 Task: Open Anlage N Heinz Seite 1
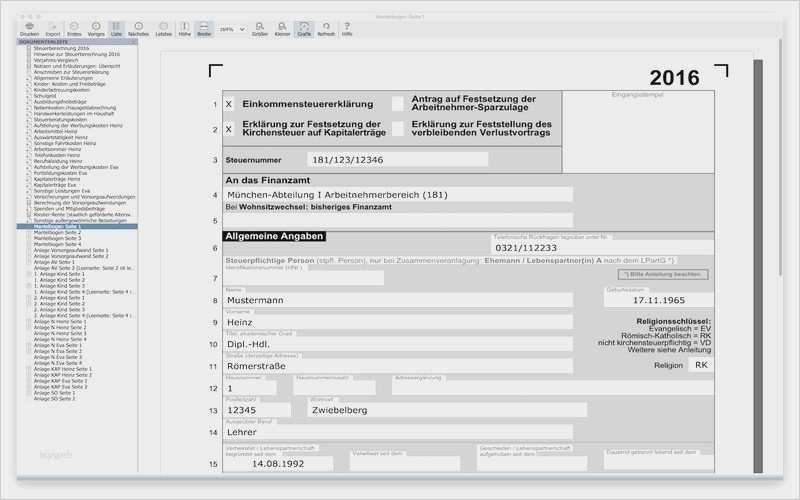(x=60, y=321)
